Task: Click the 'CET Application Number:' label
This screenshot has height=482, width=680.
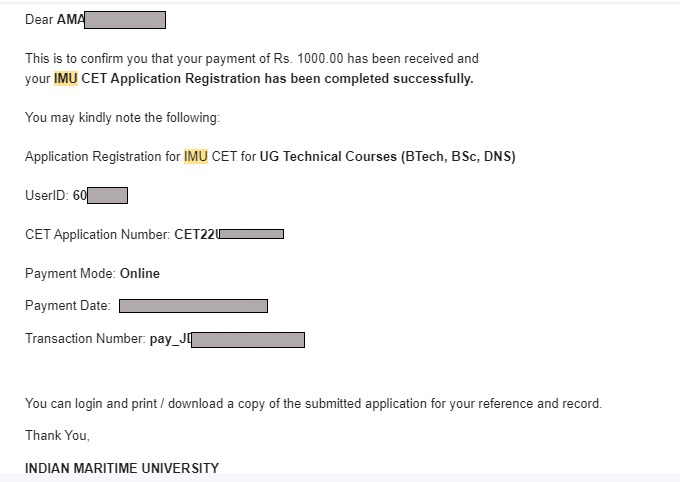Action: click(98, 234)
